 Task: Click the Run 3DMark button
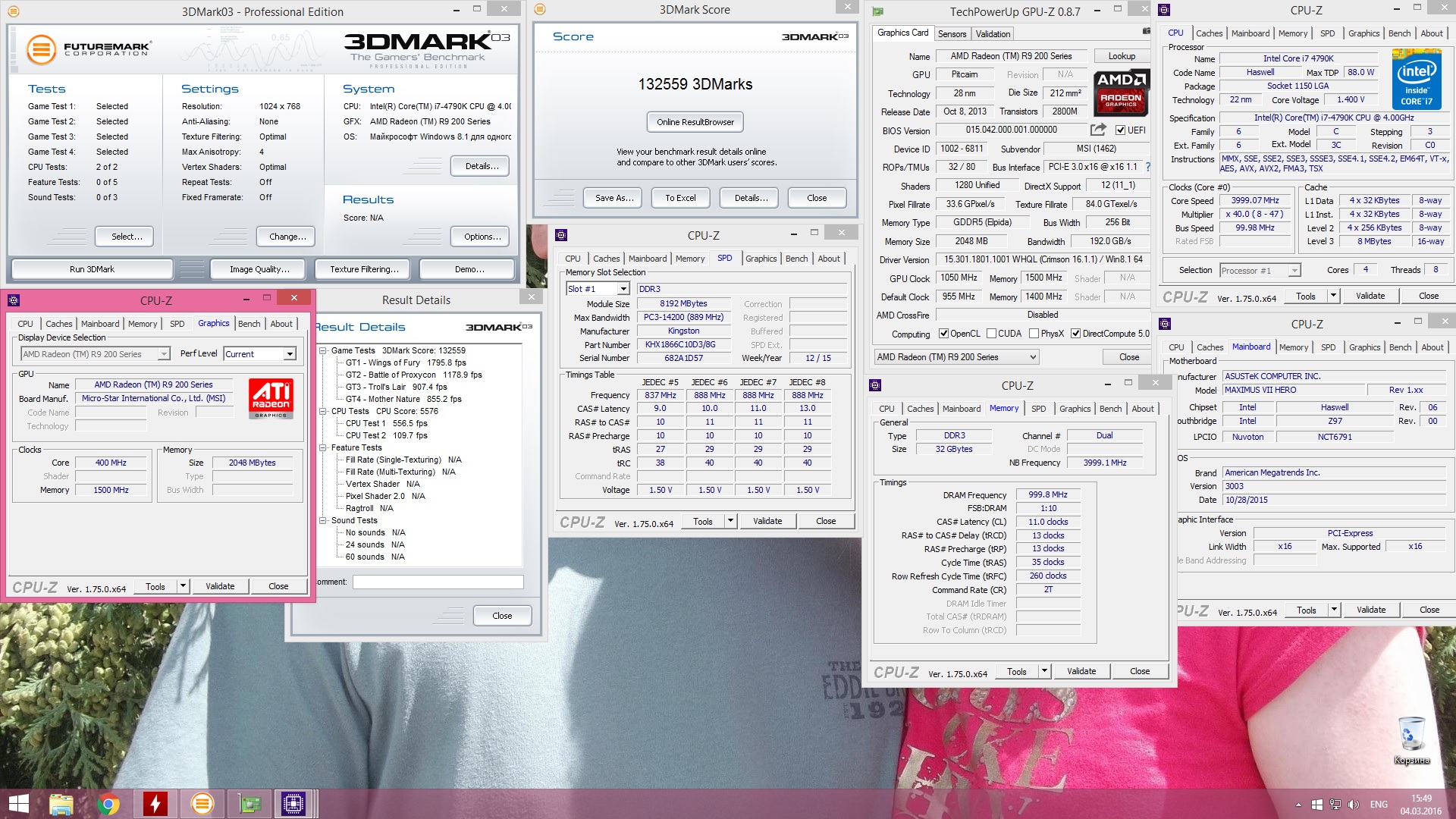[x=92, y=269]
